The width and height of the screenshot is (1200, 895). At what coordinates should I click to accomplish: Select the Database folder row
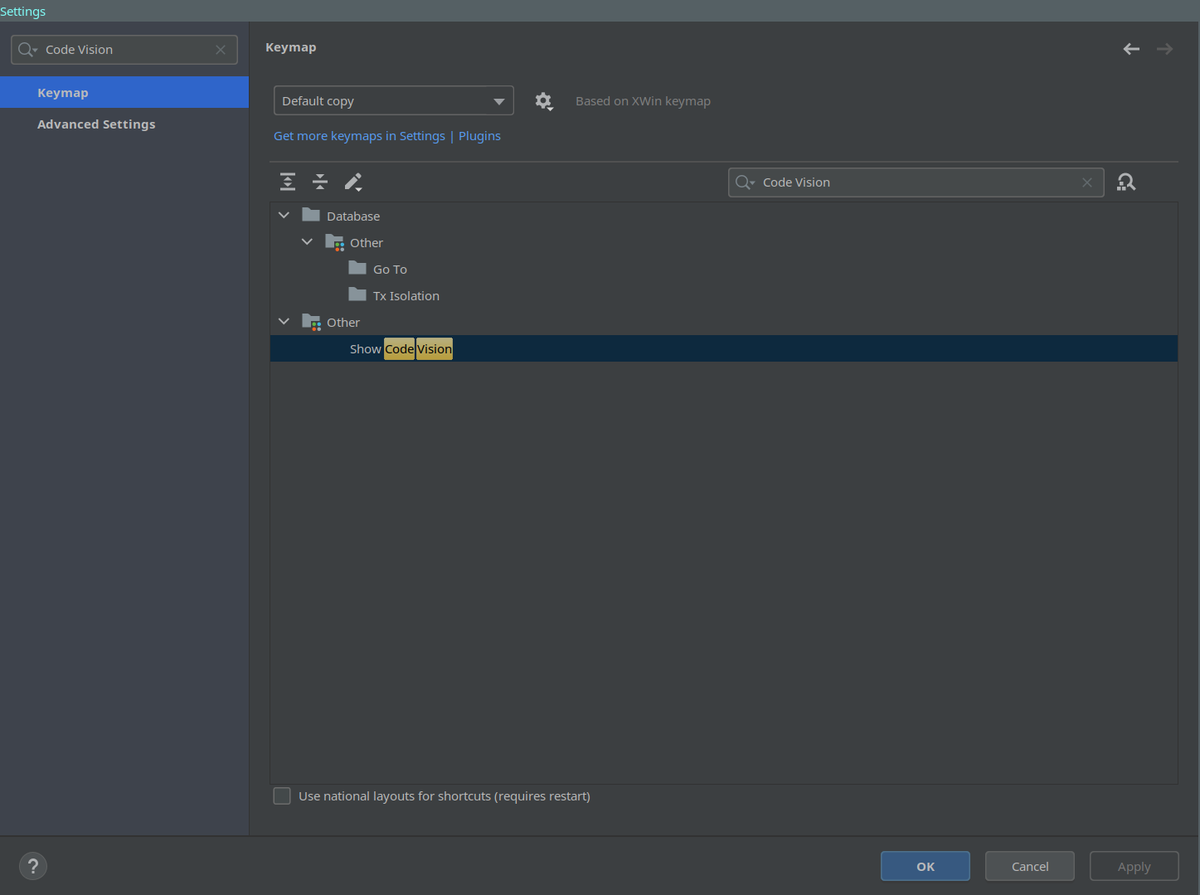point(724,215)
